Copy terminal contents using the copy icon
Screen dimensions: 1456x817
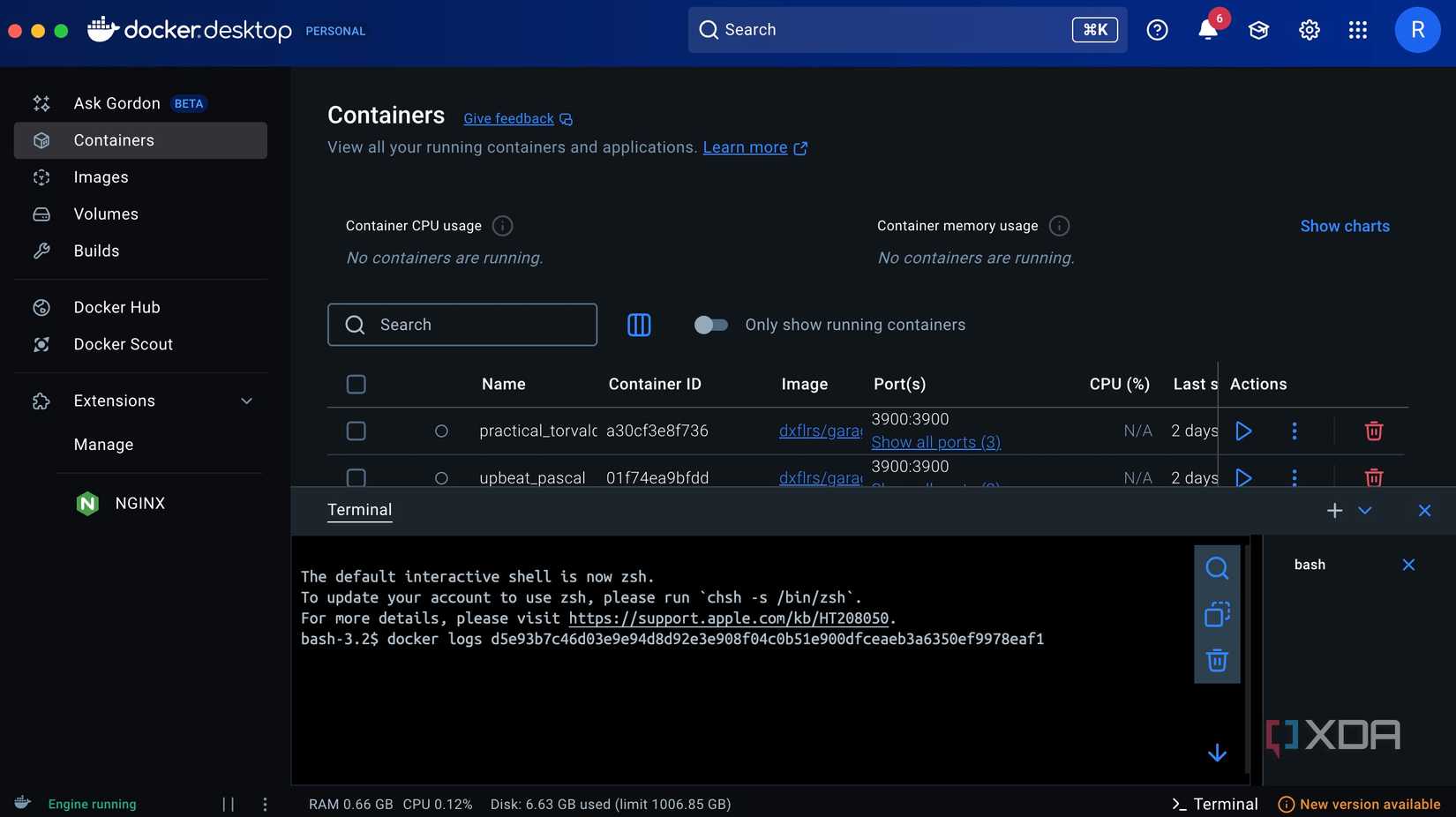(1217, 614)
